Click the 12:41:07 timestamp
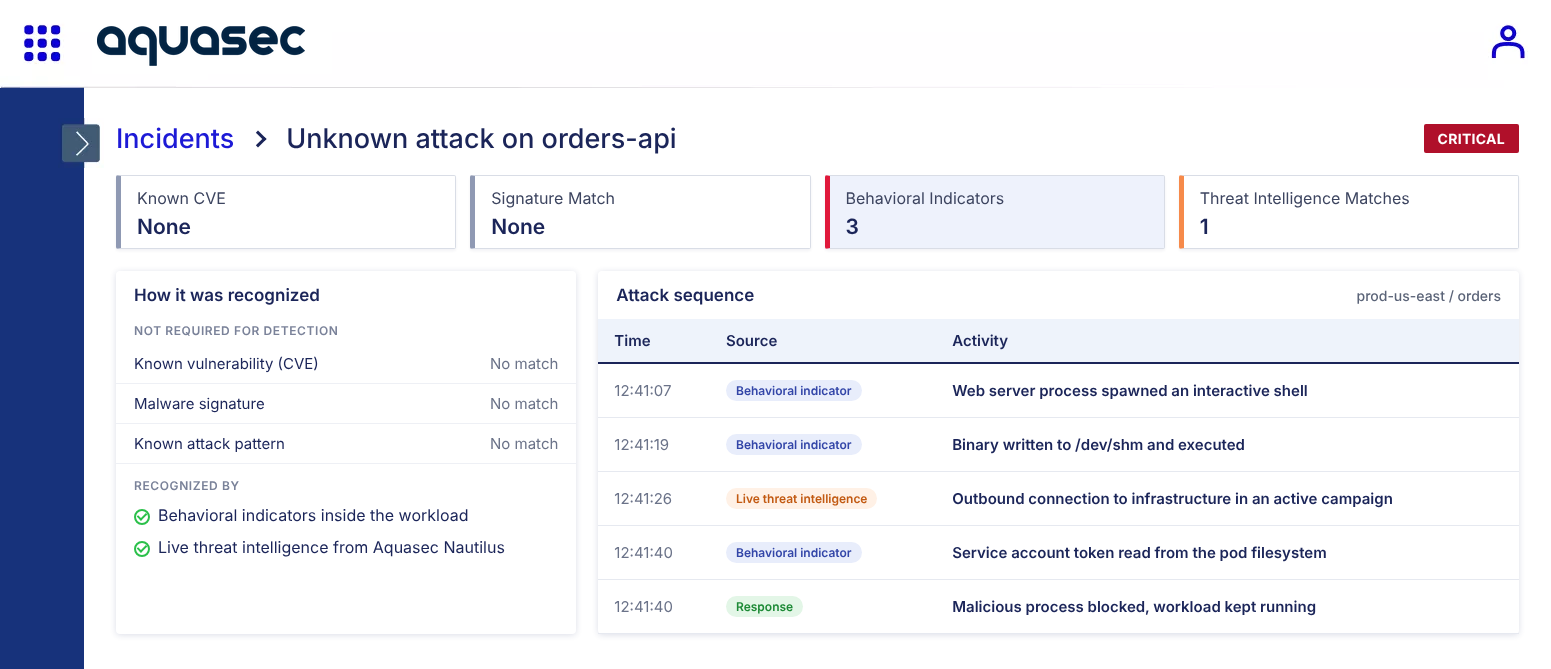 [642, 391]
